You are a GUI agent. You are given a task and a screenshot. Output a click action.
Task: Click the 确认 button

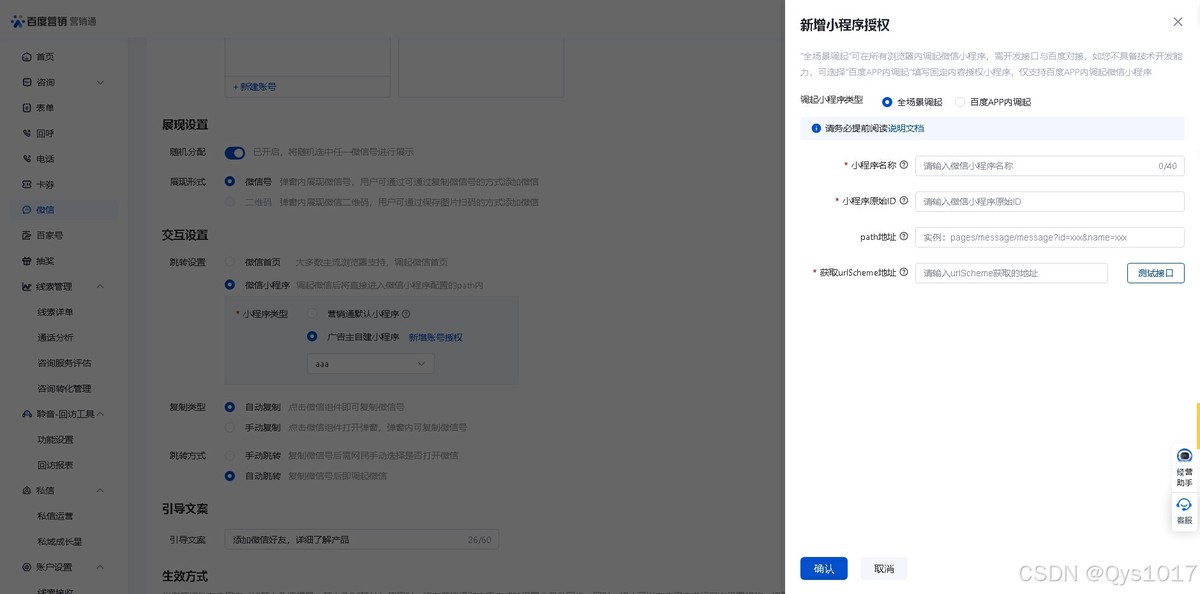(x=823, y=568)
